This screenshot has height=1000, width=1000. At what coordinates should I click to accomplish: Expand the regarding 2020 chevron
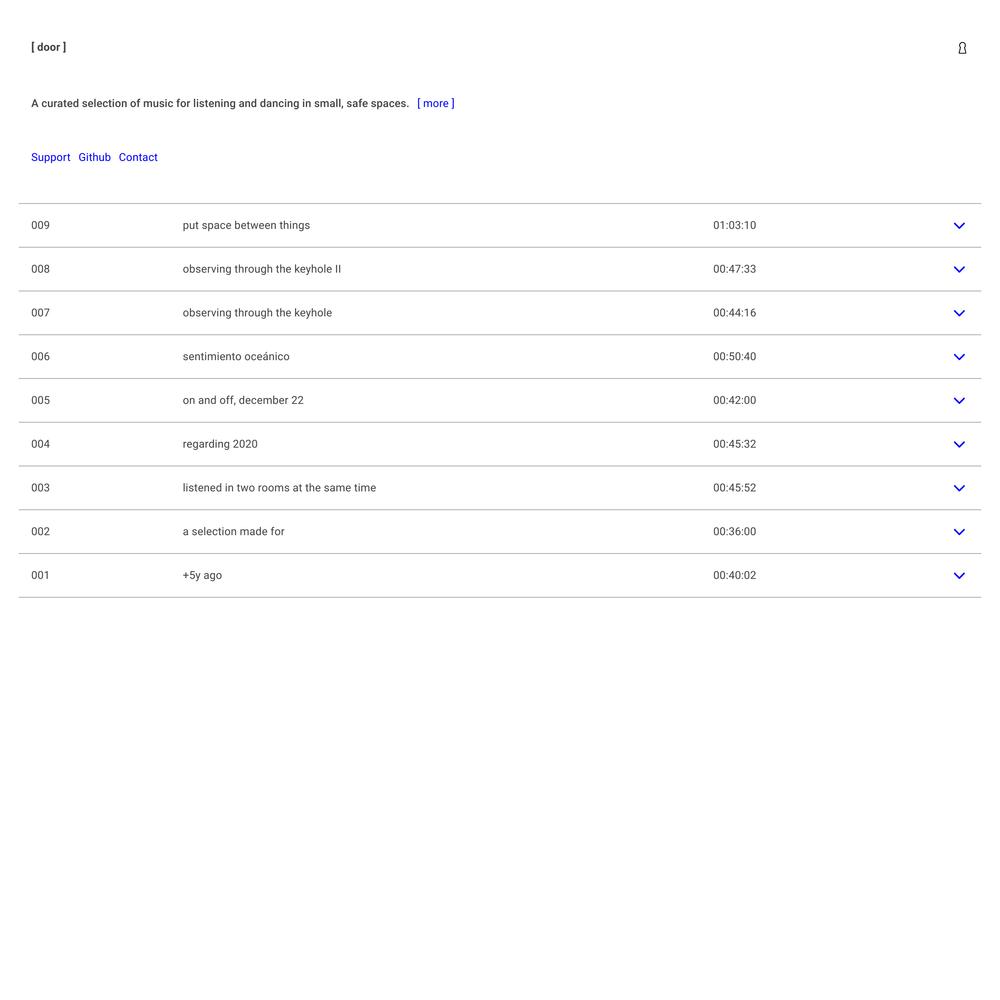(x=959, y=445)
